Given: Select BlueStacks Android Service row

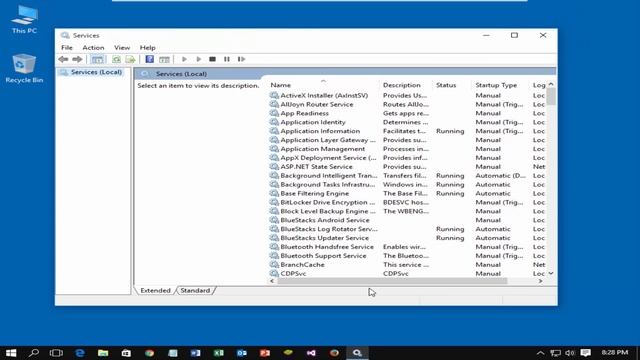Looking at the screenshot, I should coord(324,220).
